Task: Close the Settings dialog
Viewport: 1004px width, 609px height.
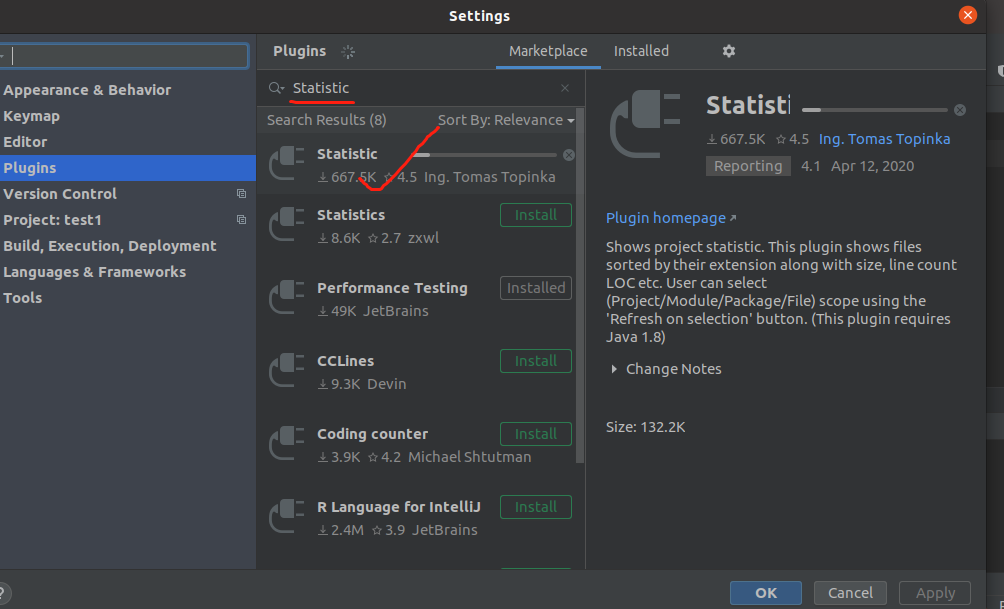Action: click(x=968, y=15)
